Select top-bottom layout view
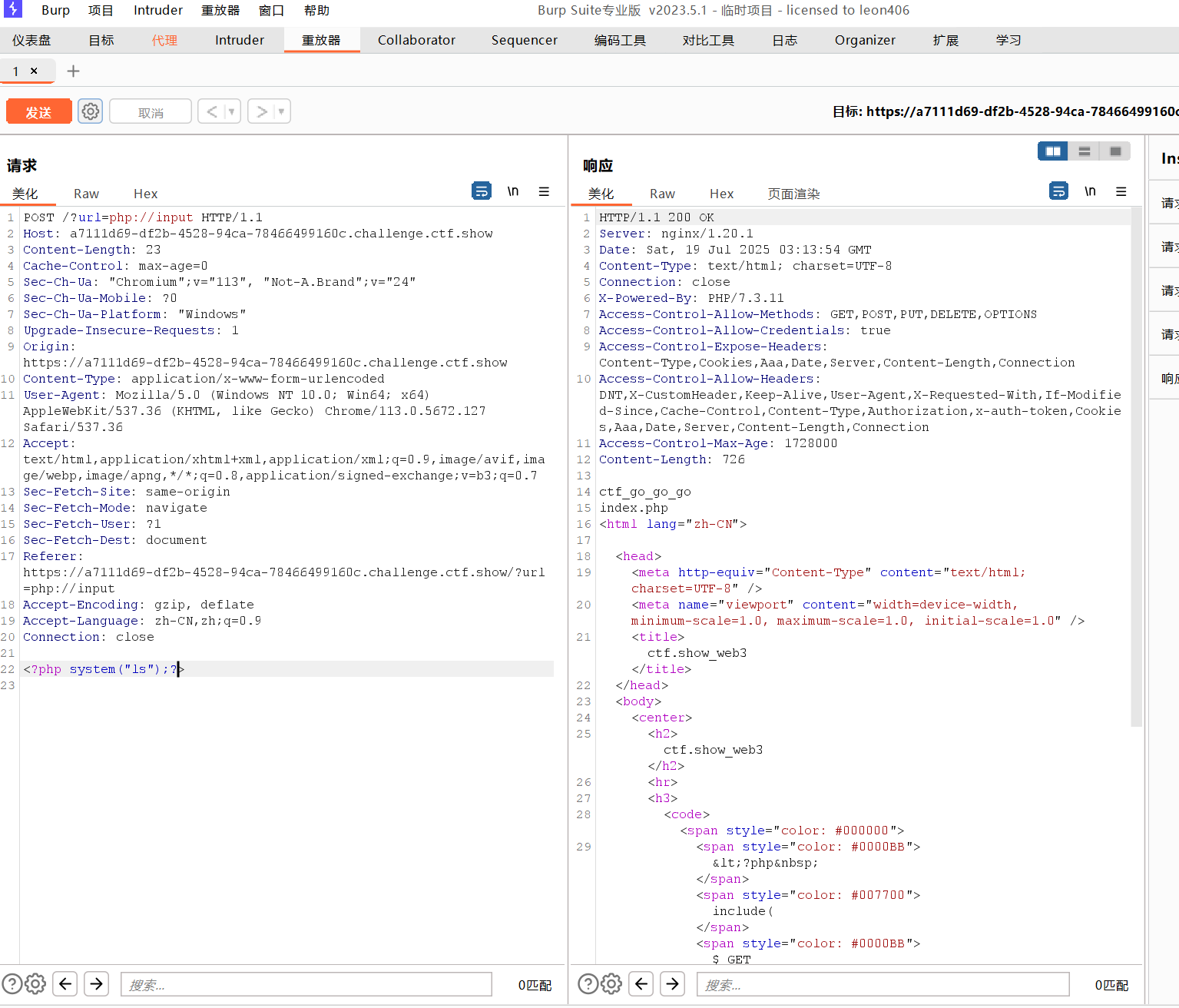Viewport: 1179px width, 1008px height. (1085, 151)
